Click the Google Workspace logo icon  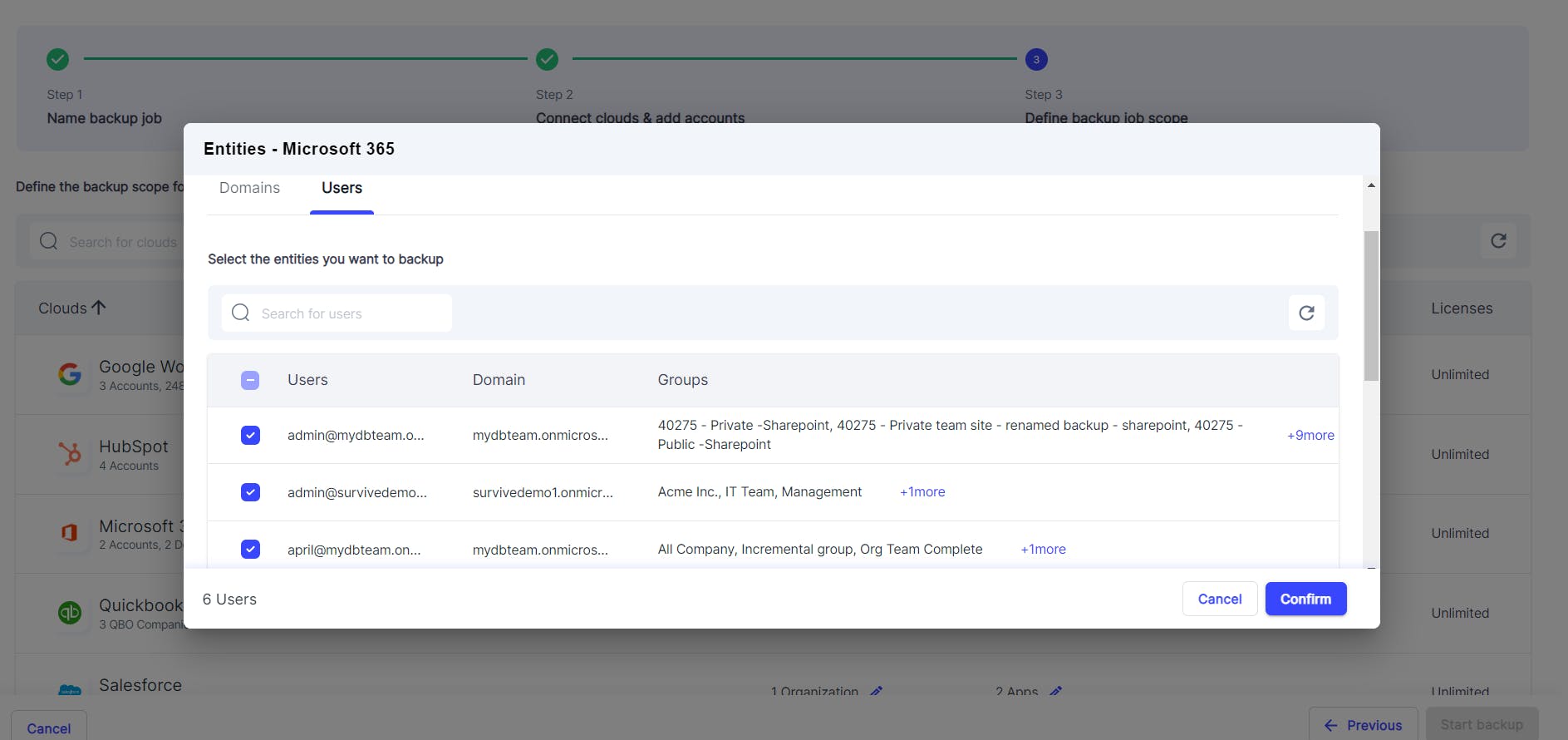click(70, 374)
